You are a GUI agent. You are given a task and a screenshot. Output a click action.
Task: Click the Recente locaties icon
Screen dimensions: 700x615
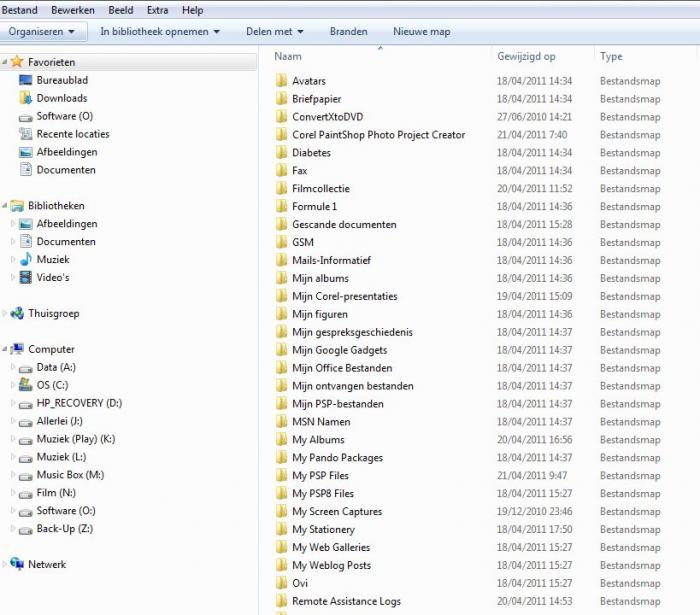[x=25, y=134]
